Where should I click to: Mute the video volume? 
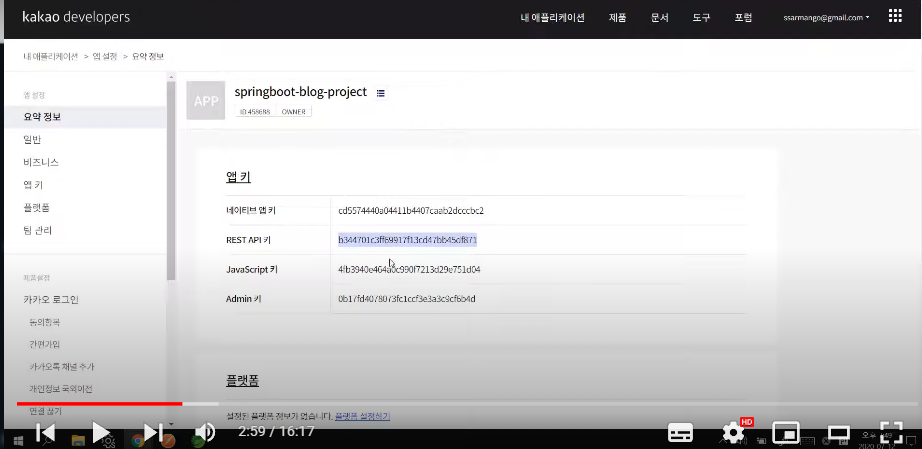(x=204, y=433)
